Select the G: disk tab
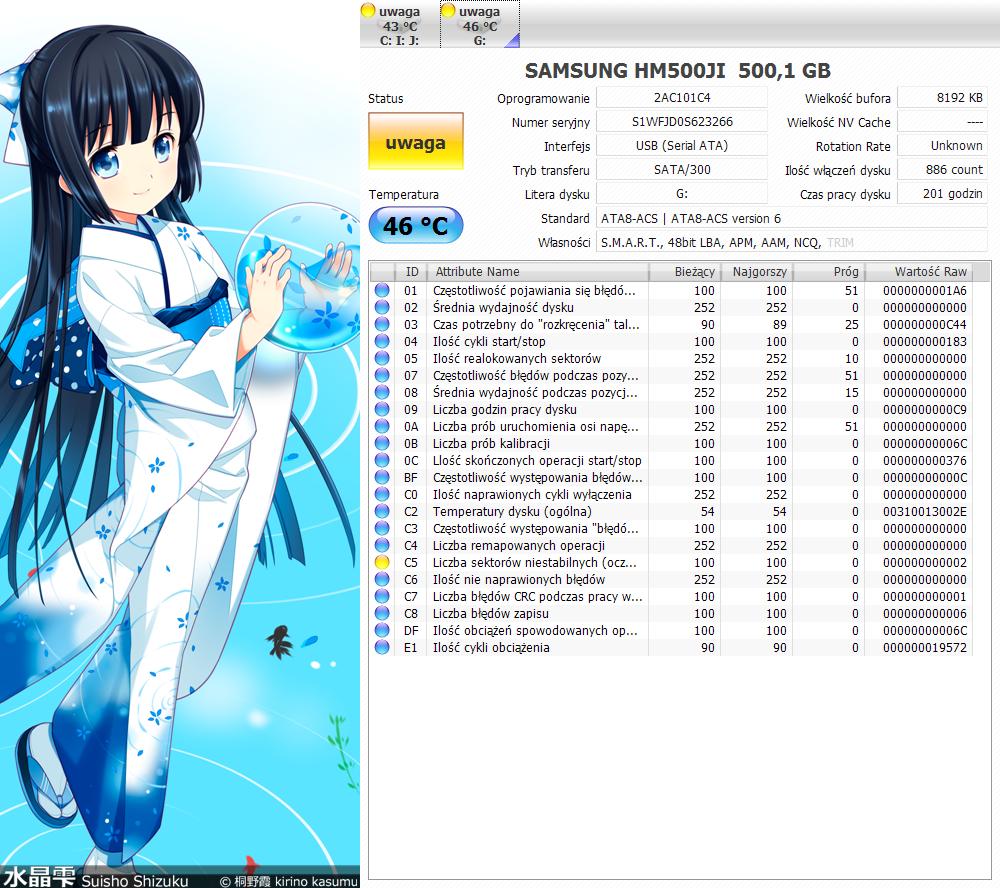 click(480, 26)
